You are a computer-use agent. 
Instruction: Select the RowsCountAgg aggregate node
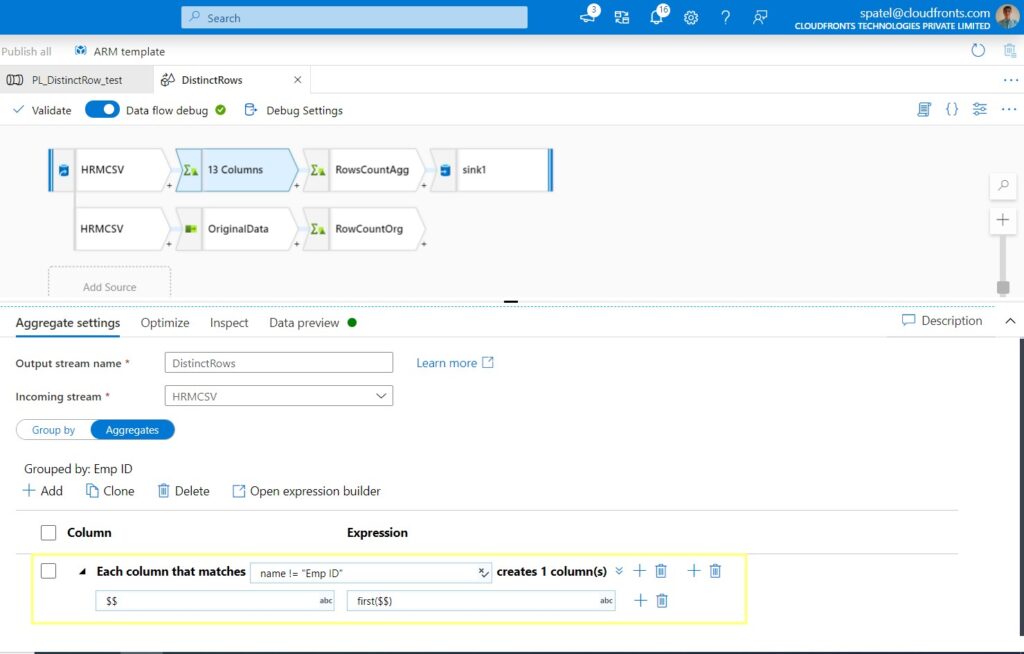364,170
